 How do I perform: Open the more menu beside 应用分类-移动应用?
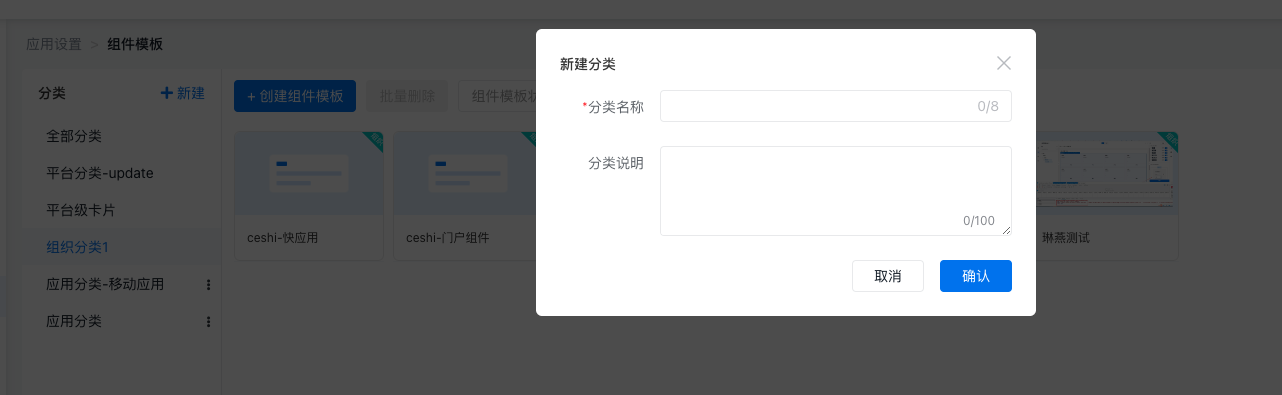(x=208, y=285)
